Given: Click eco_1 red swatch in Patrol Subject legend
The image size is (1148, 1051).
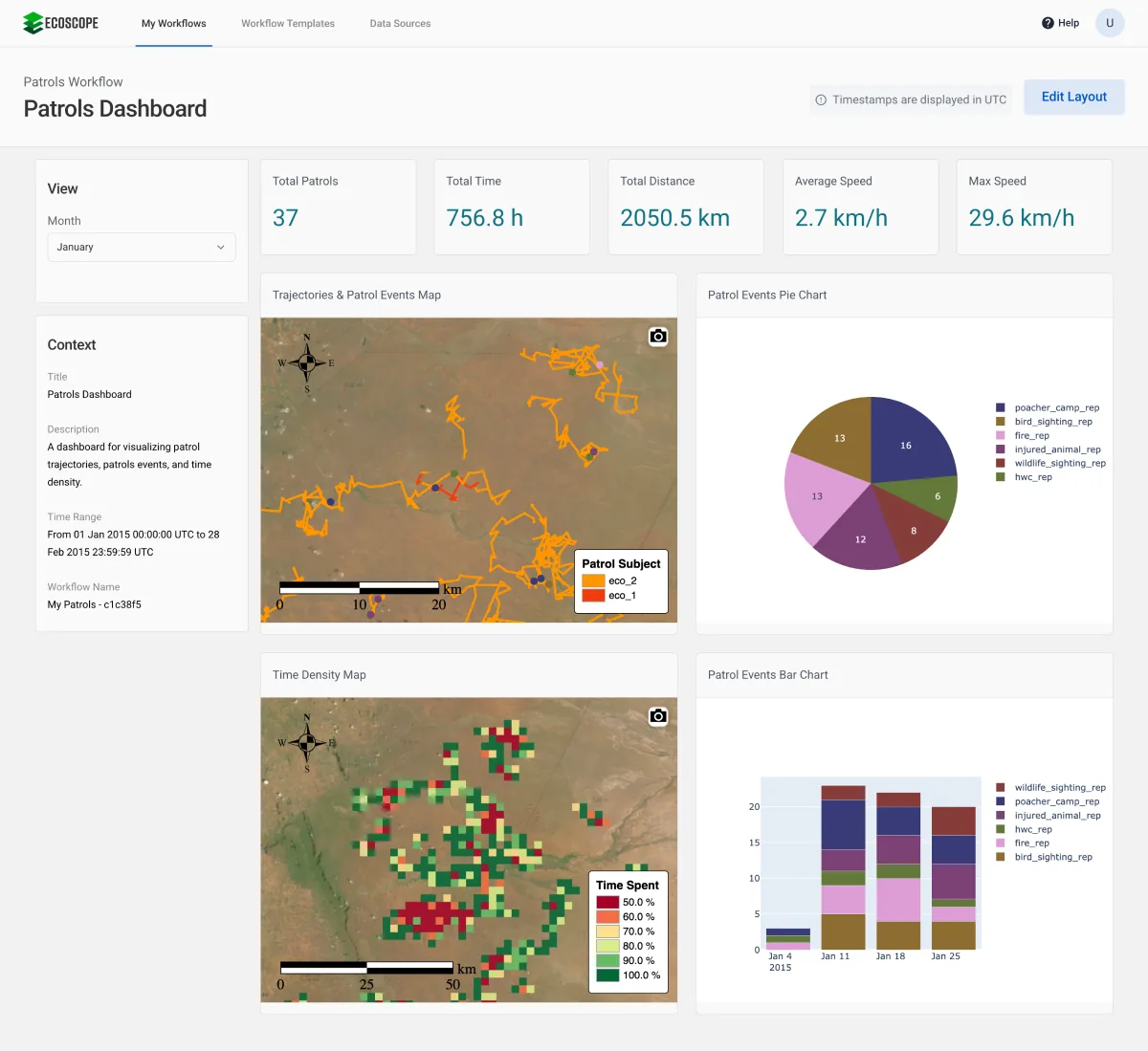Looking at the screenshot, I should pos(593,595).
